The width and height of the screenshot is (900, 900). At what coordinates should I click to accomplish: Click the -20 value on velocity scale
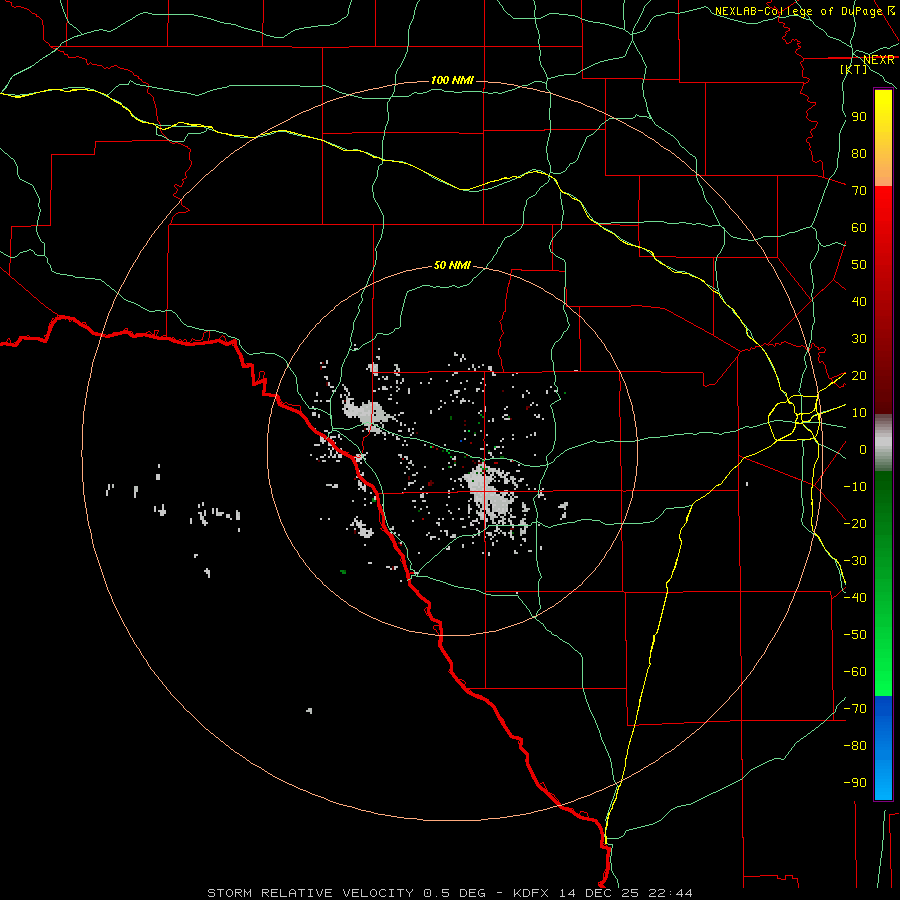(x=855, y=524)
